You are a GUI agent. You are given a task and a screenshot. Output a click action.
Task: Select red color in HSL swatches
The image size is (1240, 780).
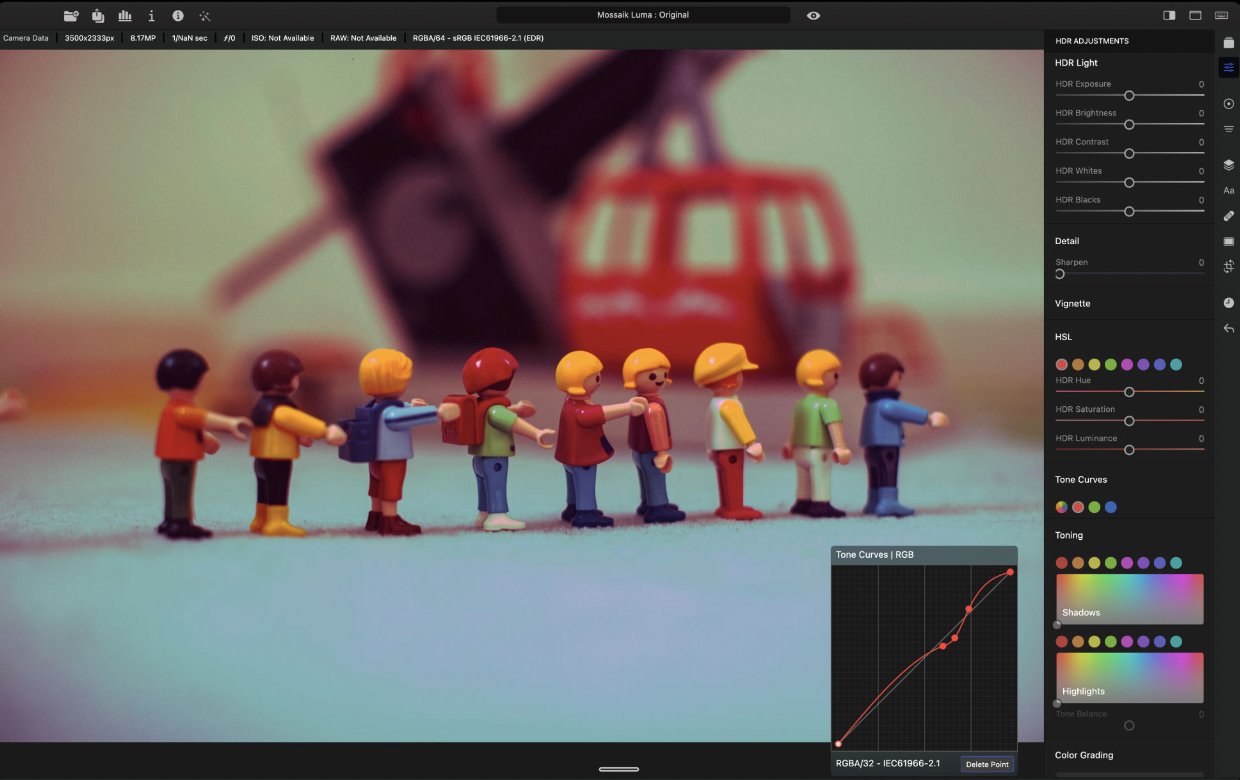coord(1062,365)
